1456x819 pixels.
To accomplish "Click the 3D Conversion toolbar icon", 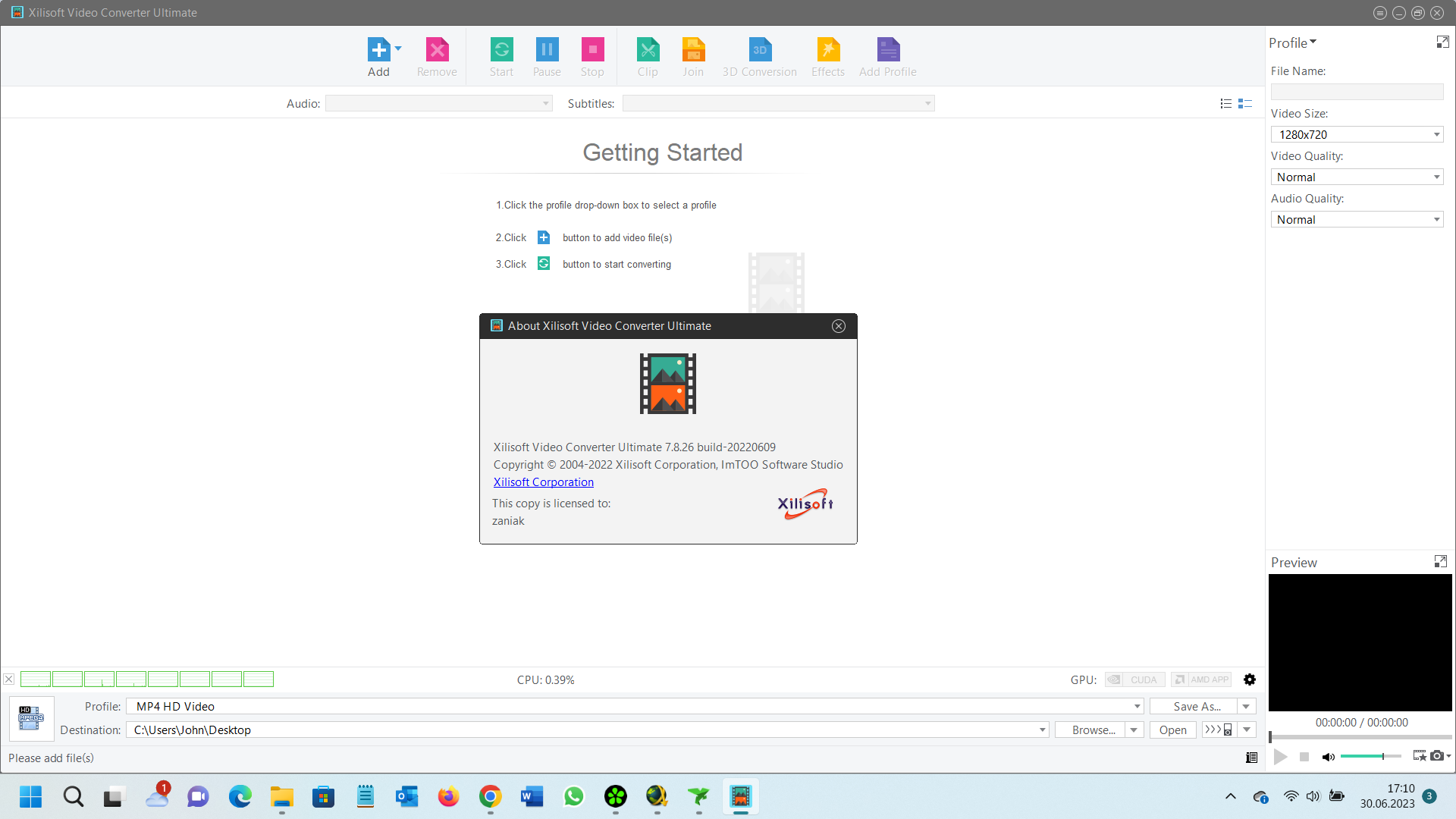I will click(x=760, y=49).
